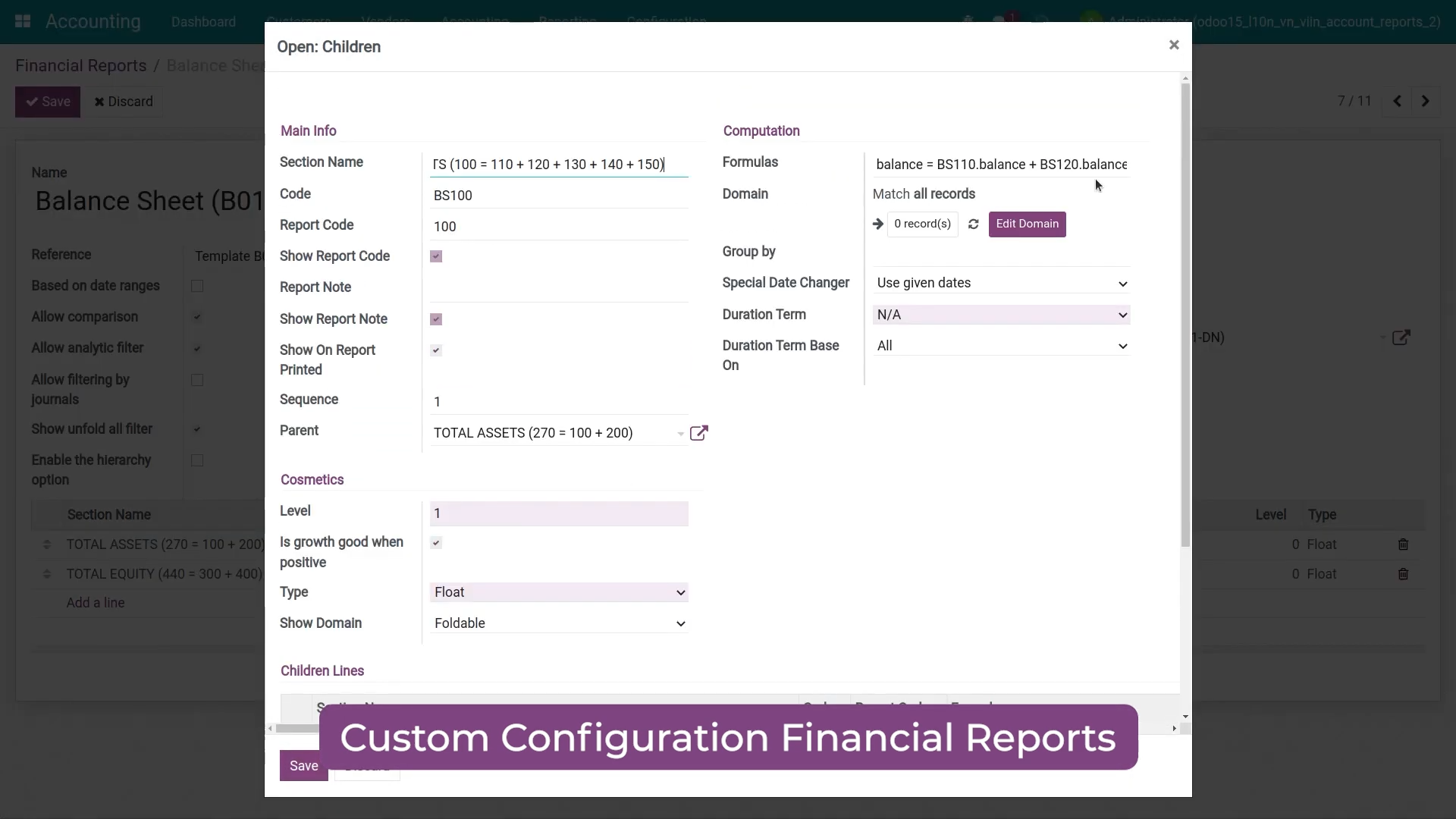Delete the TOTAL ASSETS row trash icon
Screen dimensions: 1456x819
point(1403,544)
